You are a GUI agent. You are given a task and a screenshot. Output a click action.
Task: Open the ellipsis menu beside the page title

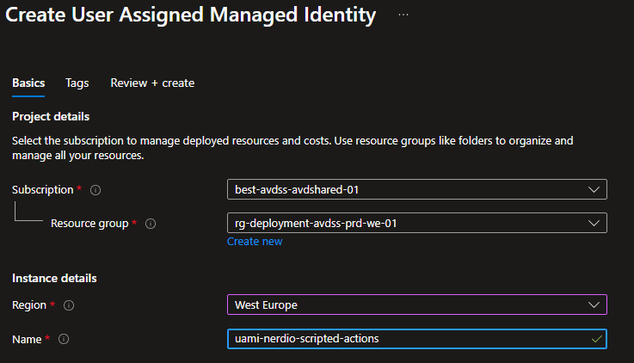(x=403, y=15)
